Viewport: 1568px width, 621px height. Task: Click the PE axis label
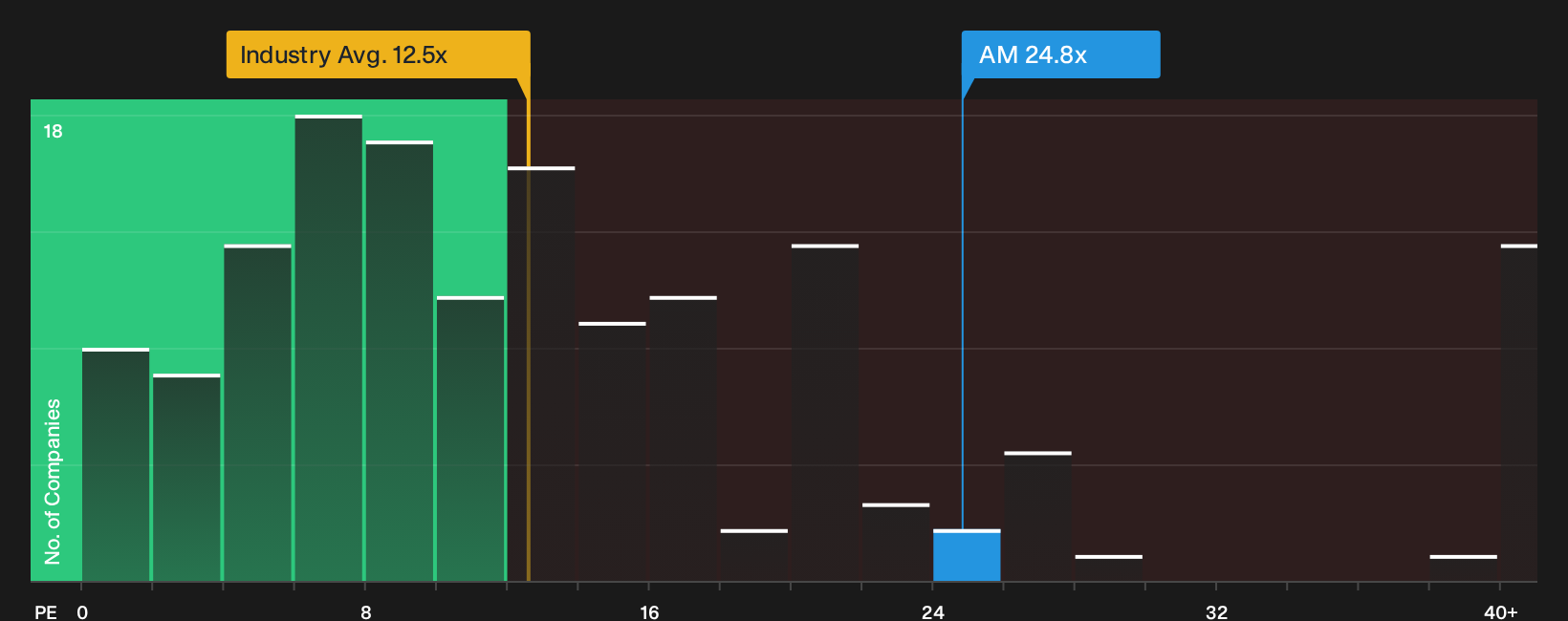(x=46, y=611)
